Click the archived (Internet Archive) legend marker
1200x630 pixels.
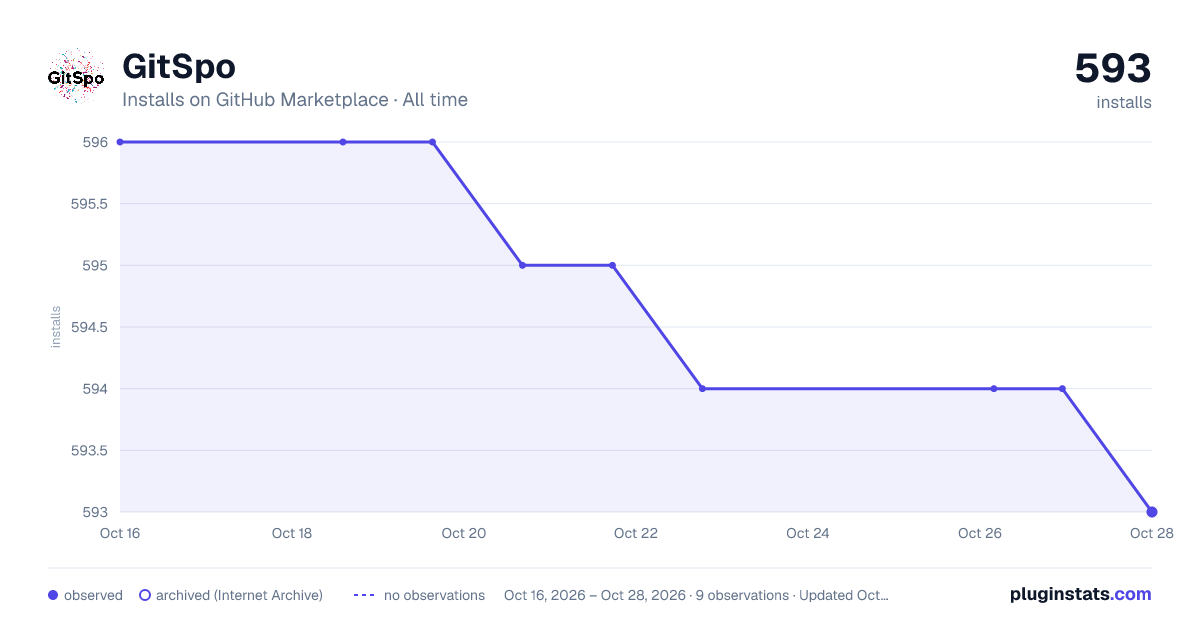click(x=145, y=595)
